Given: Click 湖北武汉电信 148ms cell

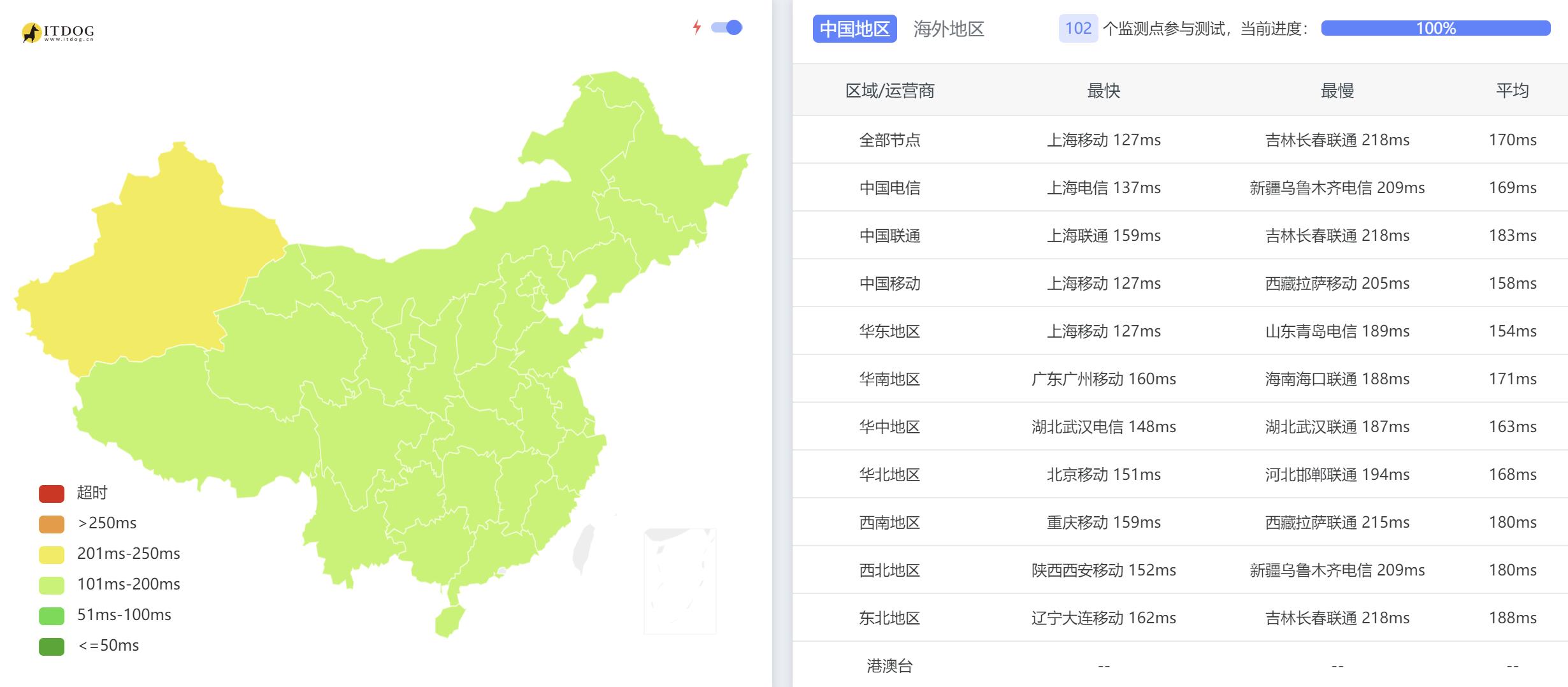Looking at the screenshot, I should (1104, 426).
